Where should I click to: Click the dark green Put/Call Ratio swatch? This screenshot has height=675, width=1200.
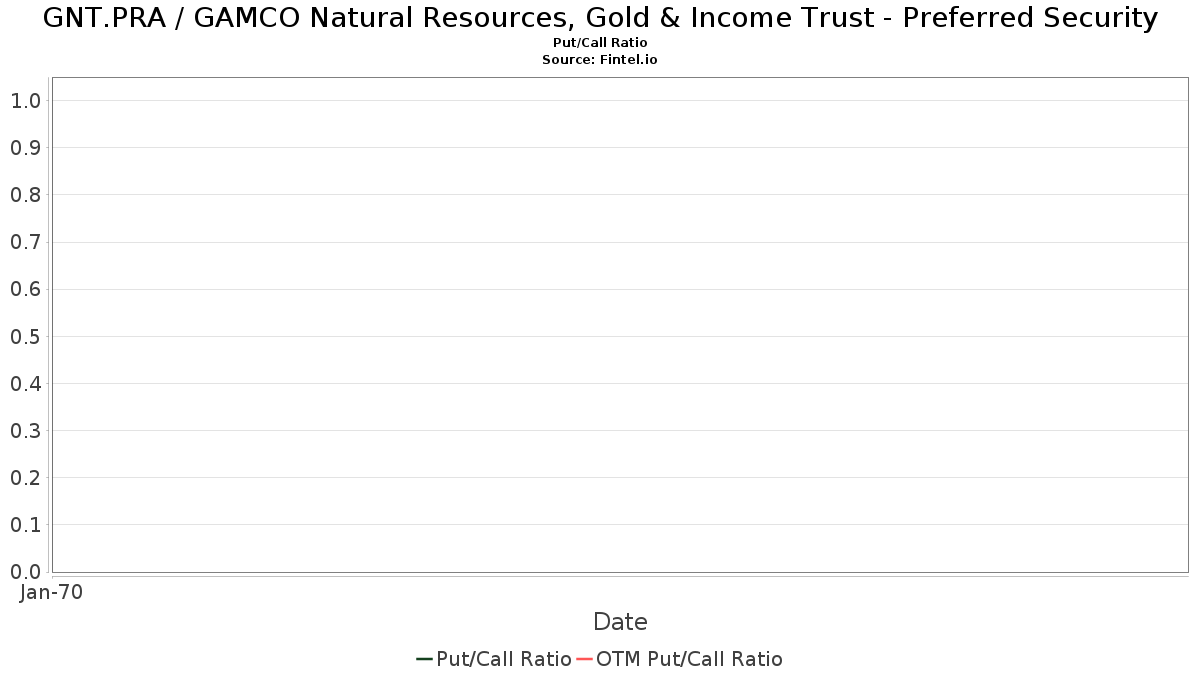pyautogui.click(x=425, y=659)
